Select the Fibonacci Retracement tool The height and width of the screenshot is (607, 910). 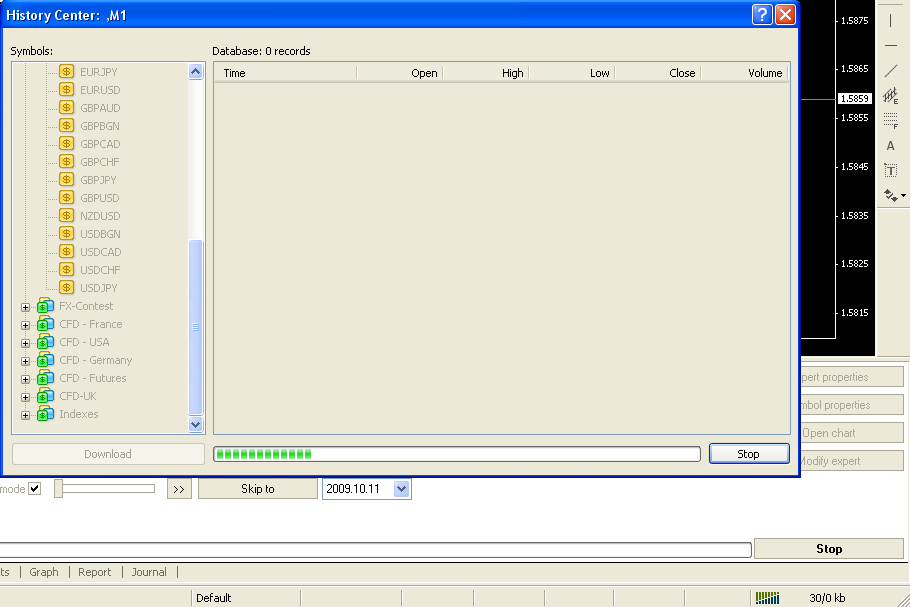(x=891, y=121)
